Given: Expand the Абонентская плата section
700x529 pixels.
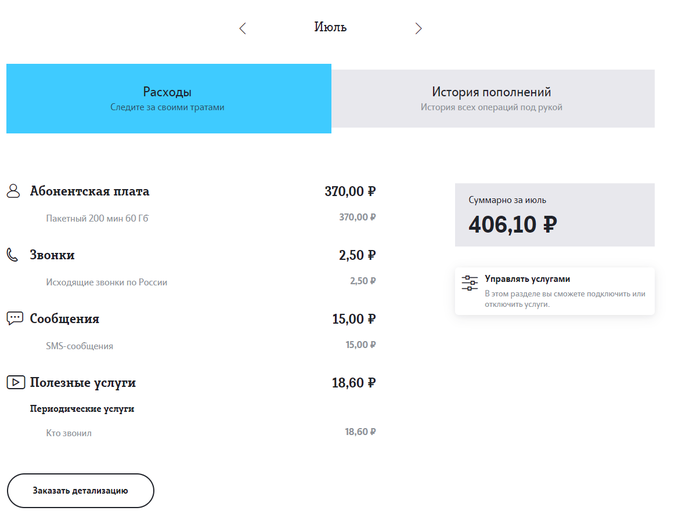Looking at the screenshot, I should [x=90, y=191].
